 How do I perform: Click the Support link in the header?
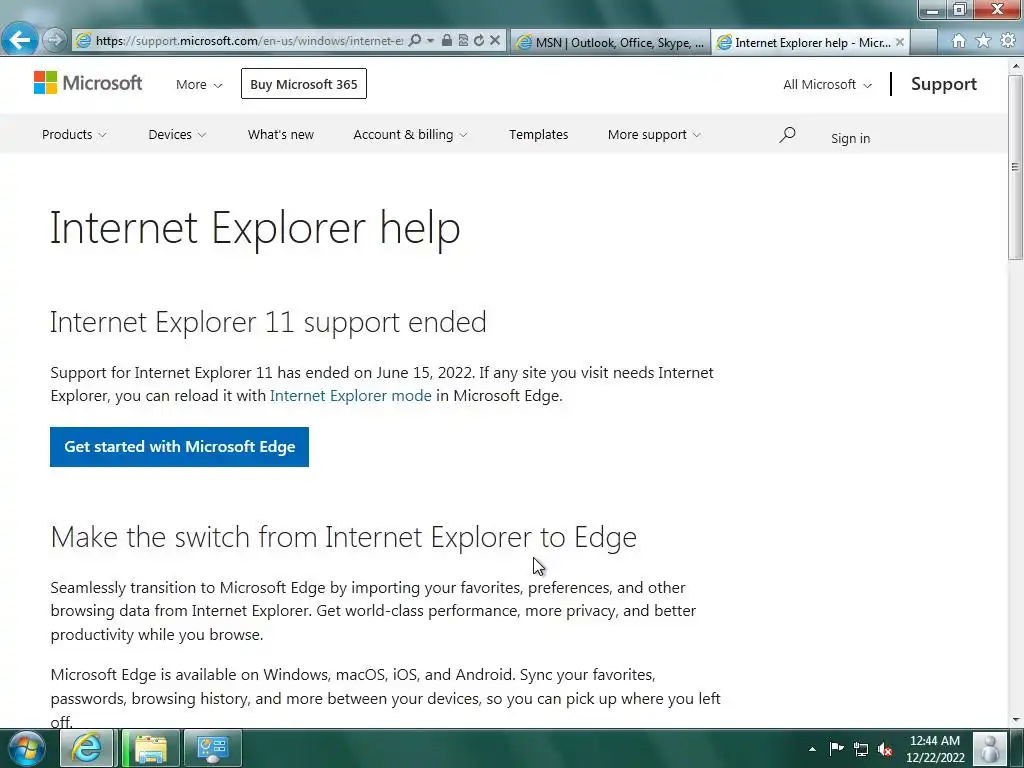(x=944, y=84)
